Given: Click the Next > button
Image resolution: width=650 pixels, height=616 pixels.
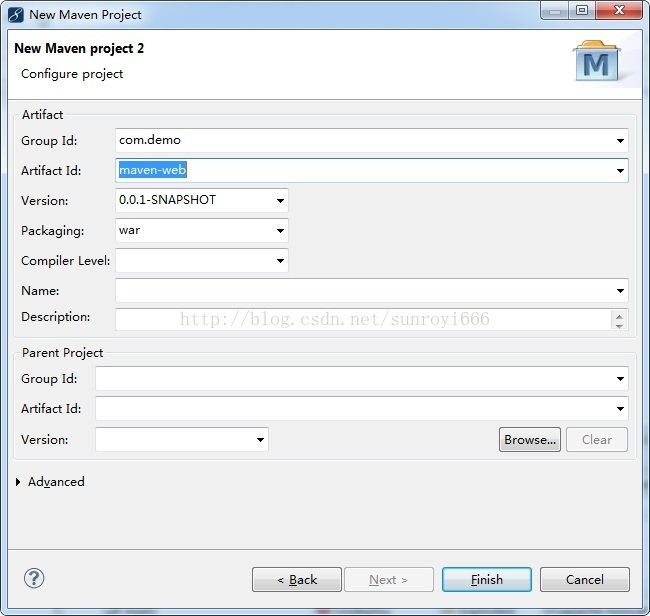Looking at the screenshot, I should [x=389, y=580].
